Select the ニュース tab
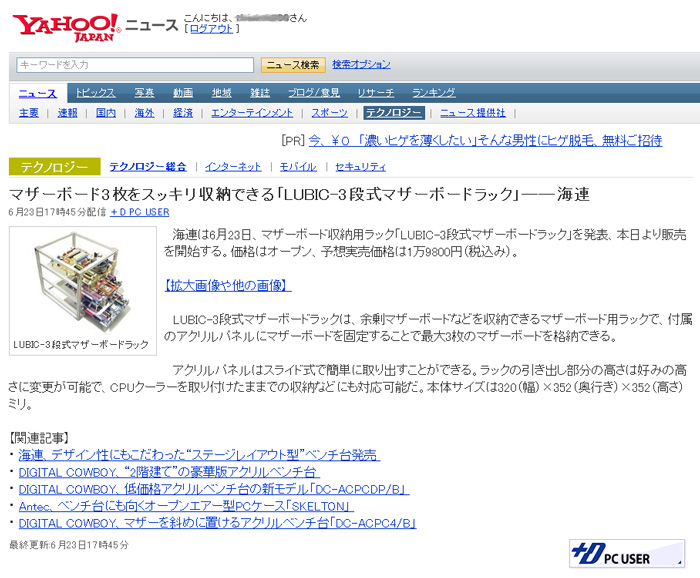 coord(38,93)
